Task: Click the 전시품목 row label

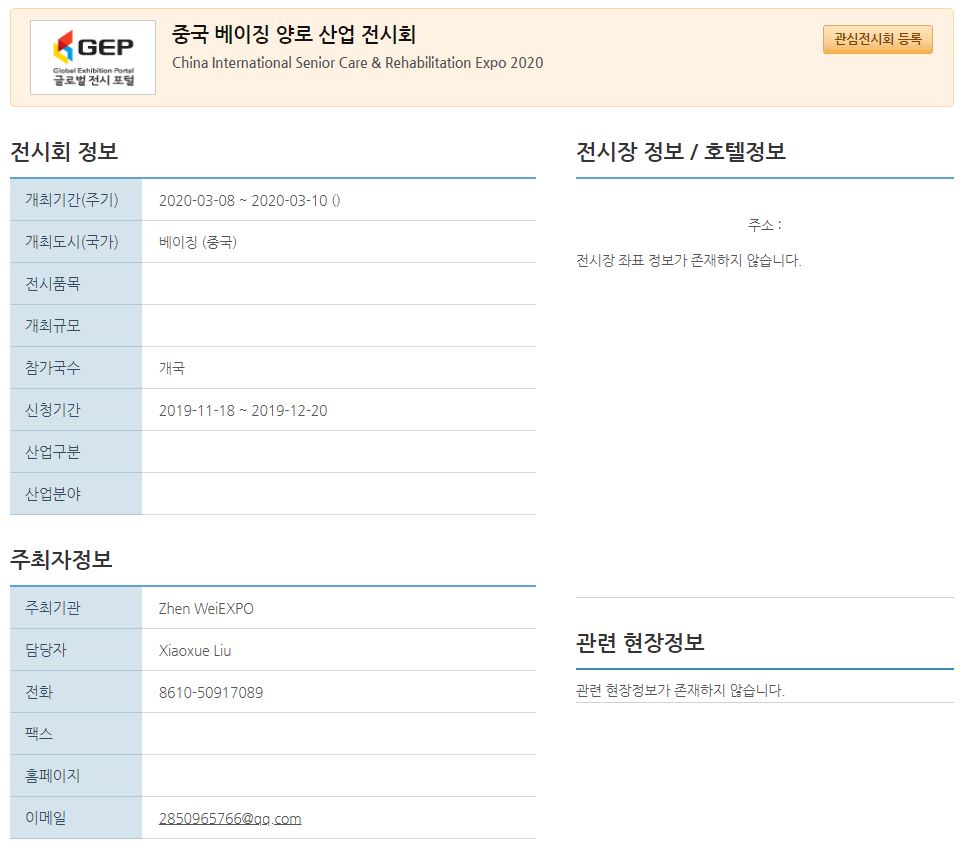Action: click(x=52, y=284)
